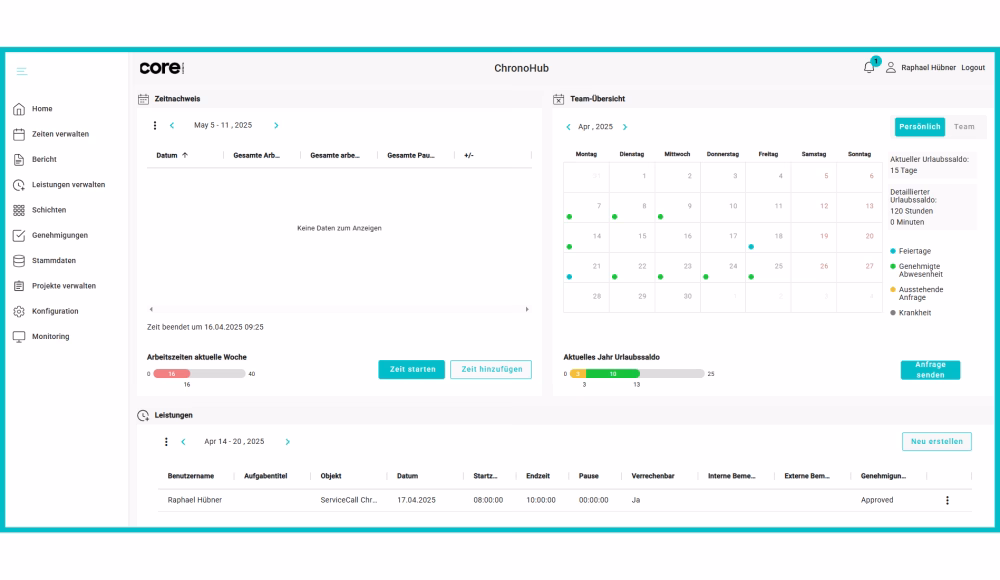Go to next week after May 5 - 11
Screen dimensions: 1000x580
pyautogui.click(x=276, y=126)
